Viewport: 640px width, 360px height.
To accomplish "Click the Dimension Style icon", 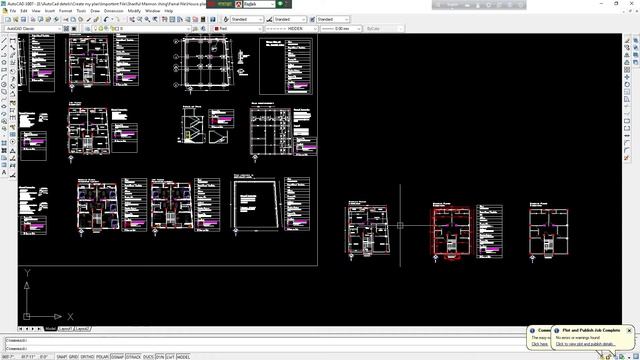I will pyautogui.click(x=269, y=19).
